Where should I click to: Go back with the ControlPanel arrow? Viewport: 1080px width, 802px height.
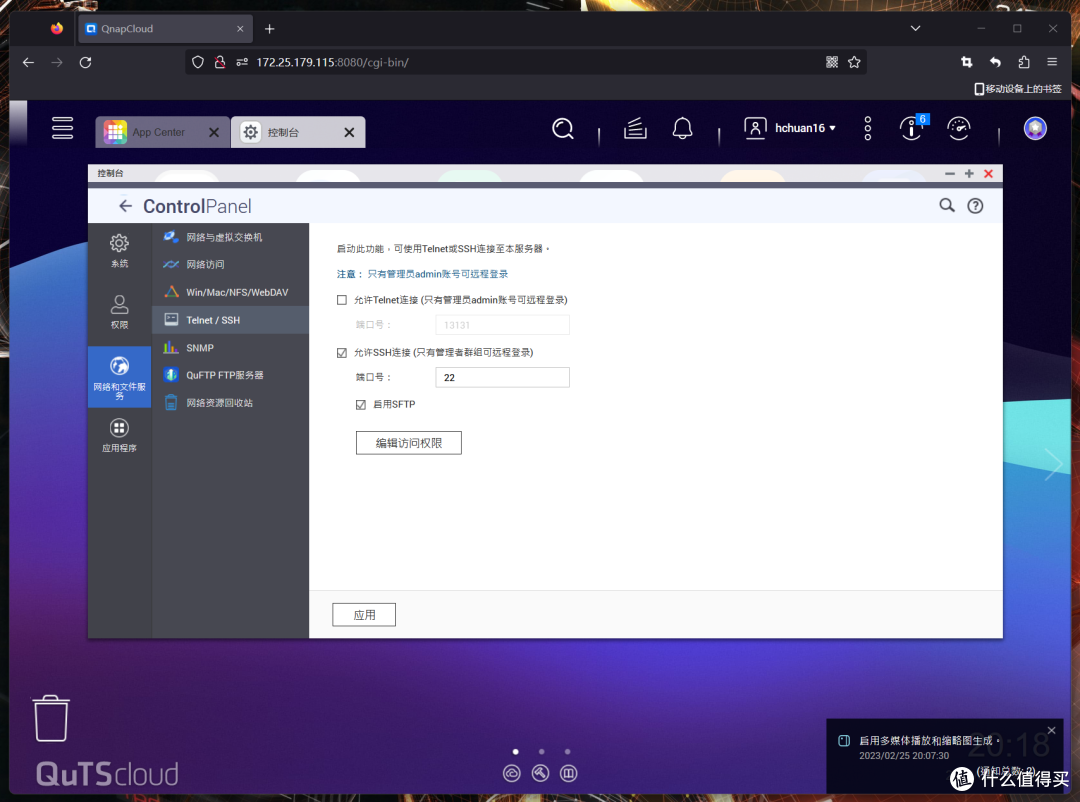click(x=125, y=206)
